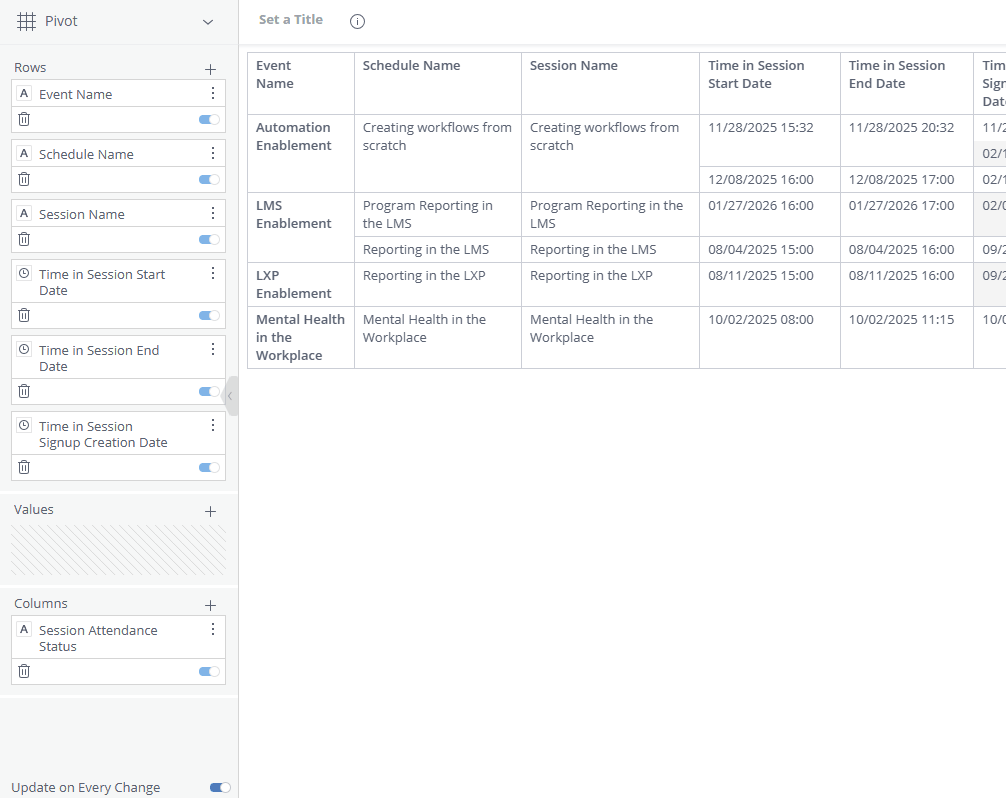Add a field to Columns with plus button
The width and height of the screenshot is (1006, 798).
(210, 604)
